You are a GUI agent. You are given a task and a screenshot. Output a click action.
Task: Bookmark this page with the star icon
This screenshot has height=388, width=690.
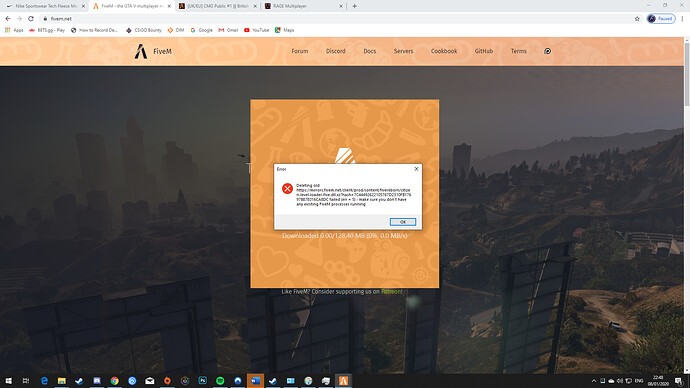coord(637,18)
